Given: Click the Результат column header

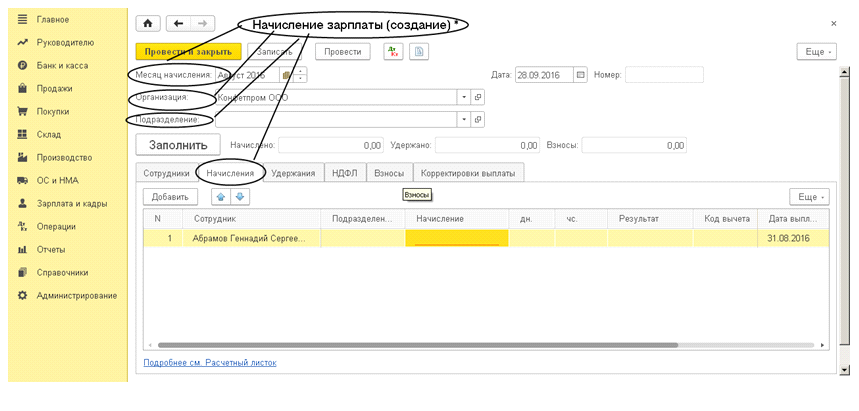Looking at the screenshot, I should pos(650,219).
